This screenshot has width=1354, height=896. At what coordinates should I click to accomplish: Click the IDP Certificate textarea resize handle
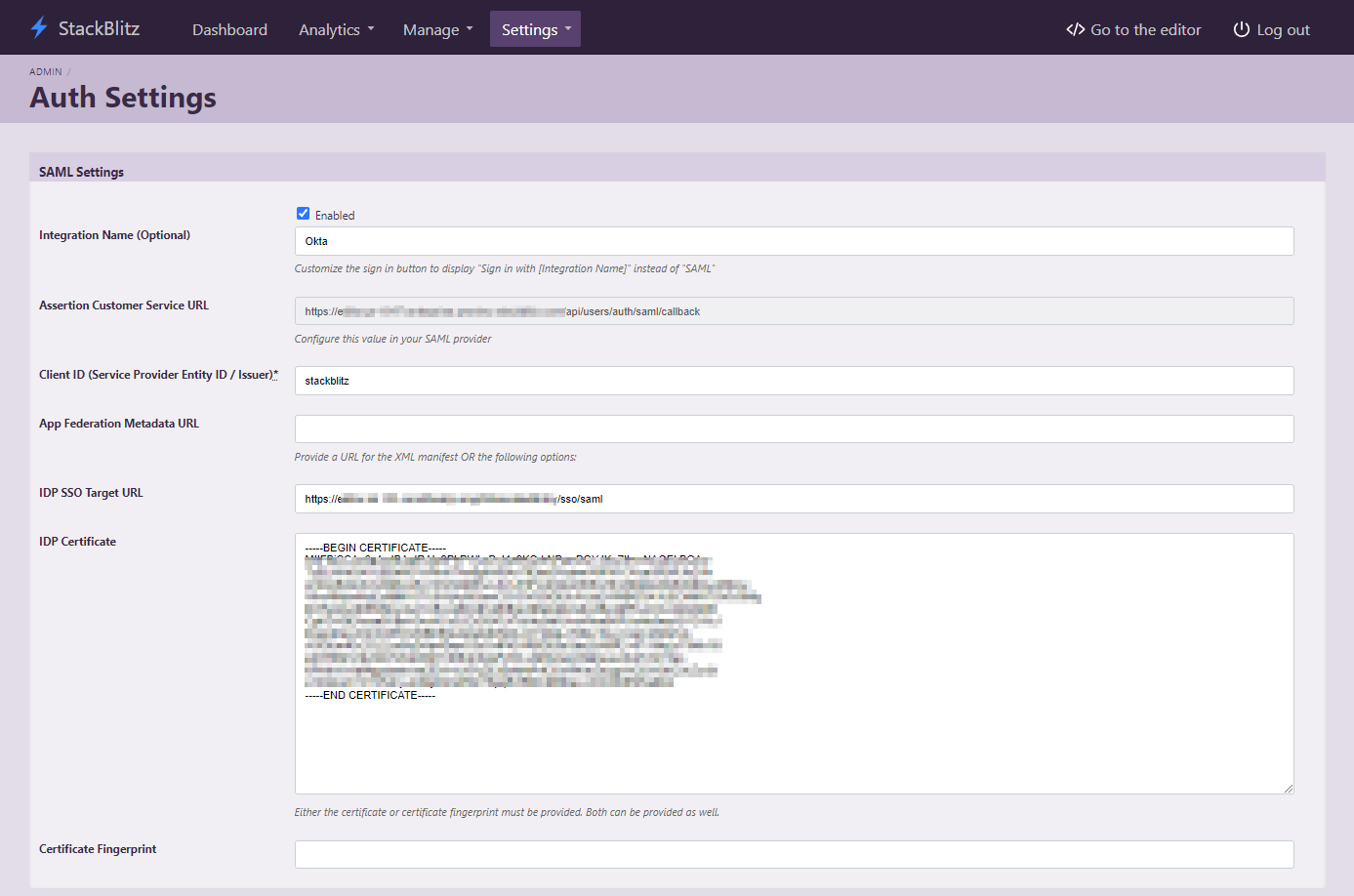coord(1289,788)
